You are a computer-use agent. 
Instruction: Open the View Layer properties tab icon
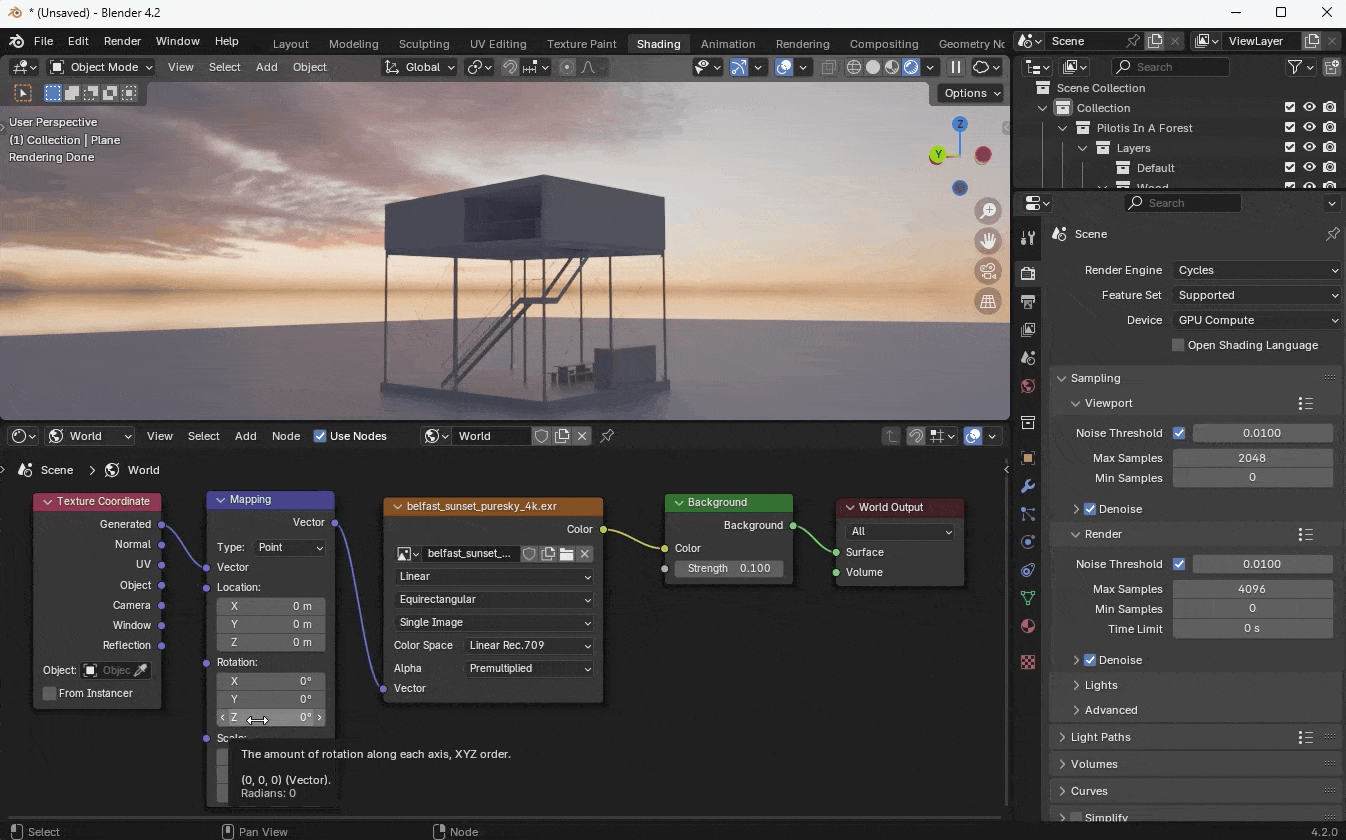coord(1027,329)
